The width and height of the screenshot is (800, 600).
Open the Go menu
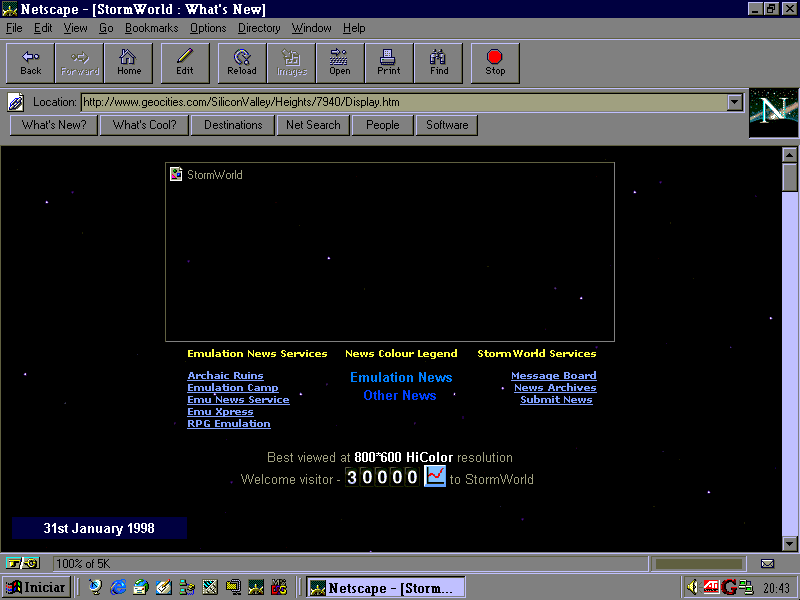(x=106, y=28)
